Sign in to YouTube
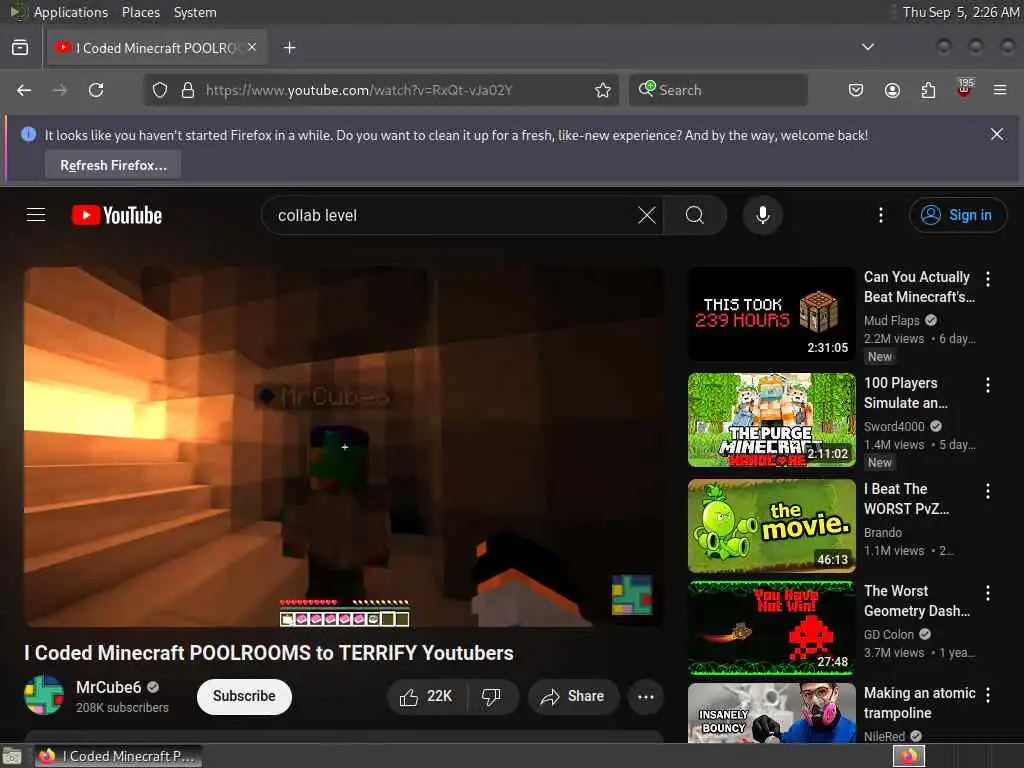 [957, 215]
